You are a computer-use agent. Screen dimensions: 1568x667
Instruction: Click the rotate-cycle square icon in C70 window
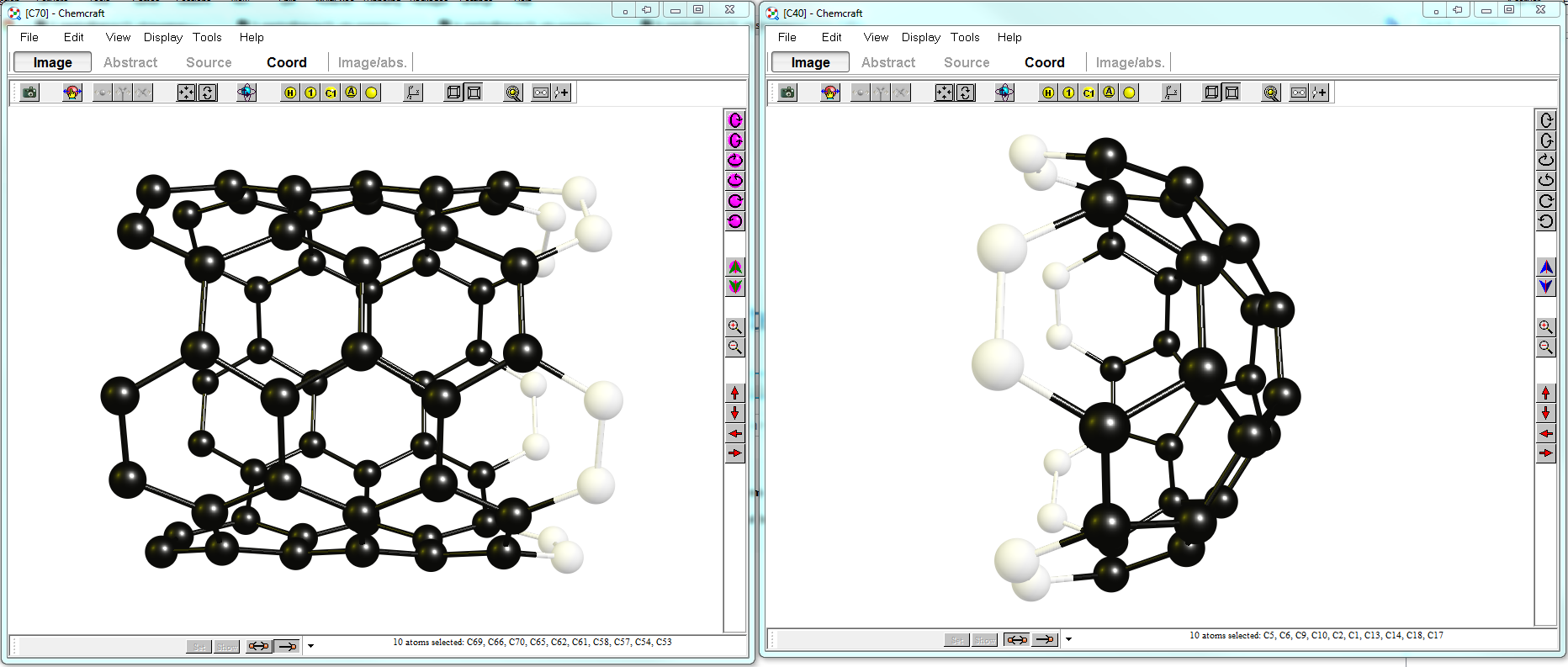[x=207, y=93]
